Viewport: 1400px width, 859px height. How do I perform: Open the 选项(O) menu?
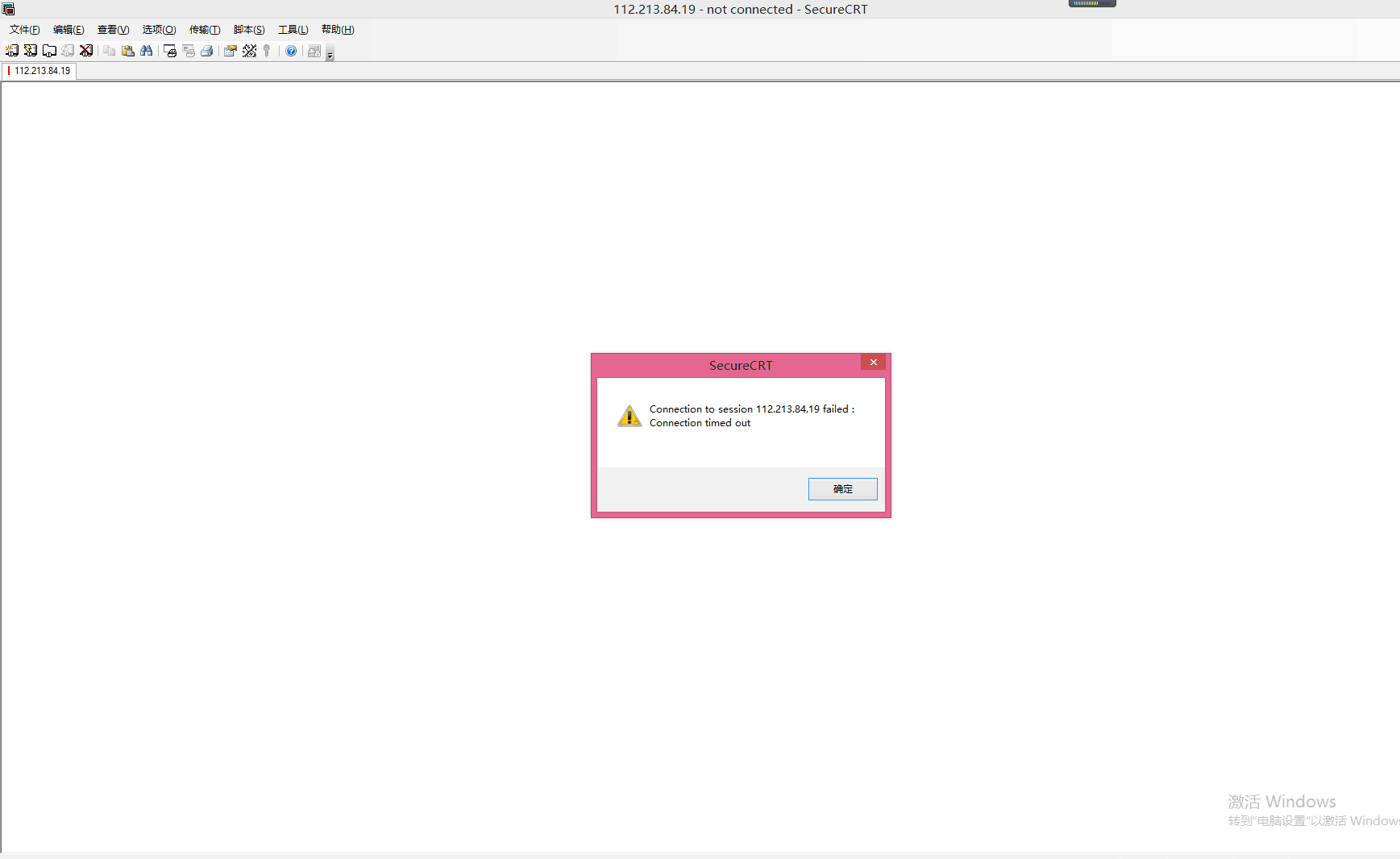[160, 30]
